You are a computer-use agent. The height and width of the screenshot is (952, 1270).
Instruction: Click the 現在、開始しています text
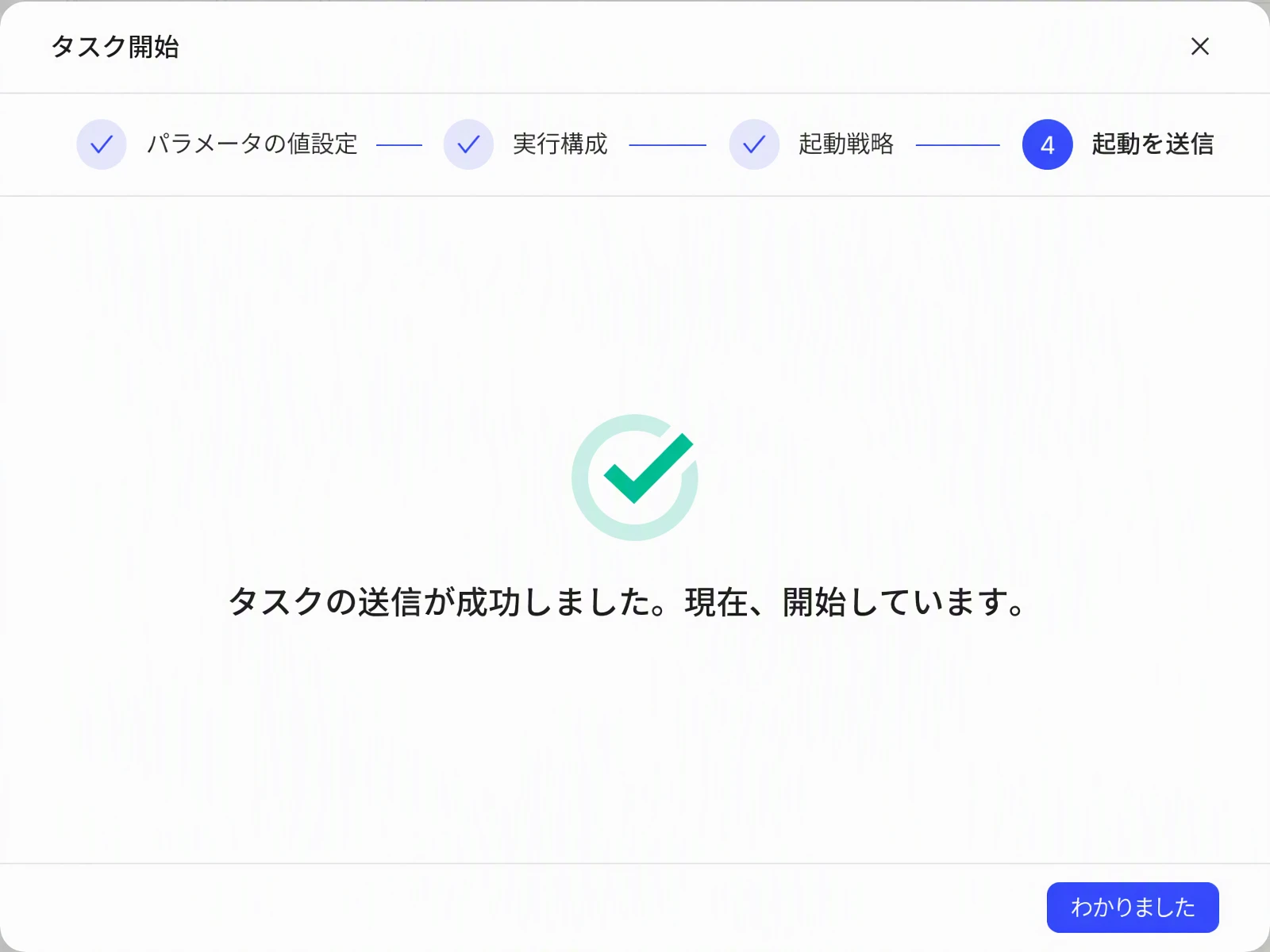click(856, 601)
